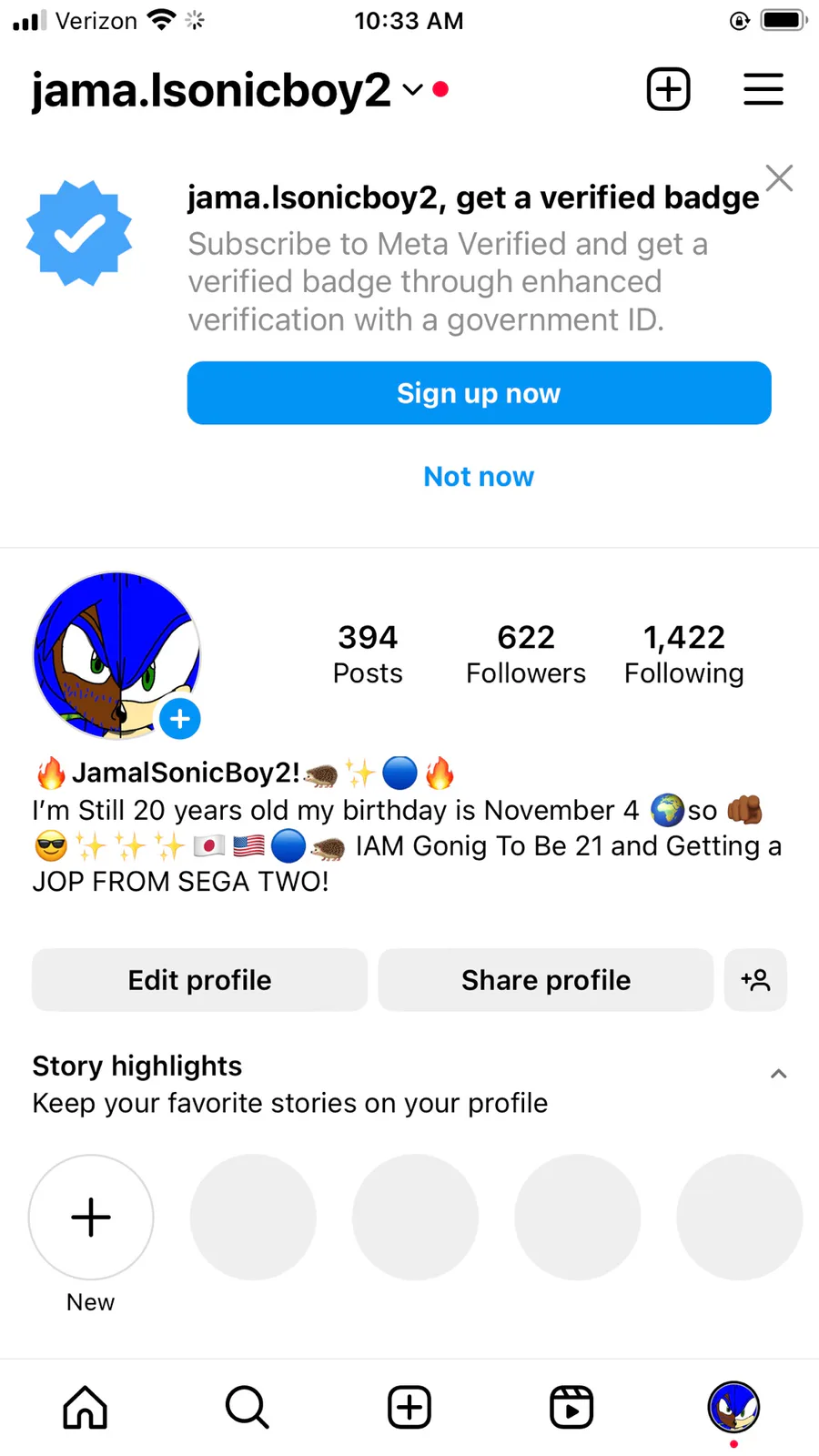This screenshot has width=819, height=1456.
Task: Add a New story highlight
Action: pyautogui.click(x=91, y=1218)
